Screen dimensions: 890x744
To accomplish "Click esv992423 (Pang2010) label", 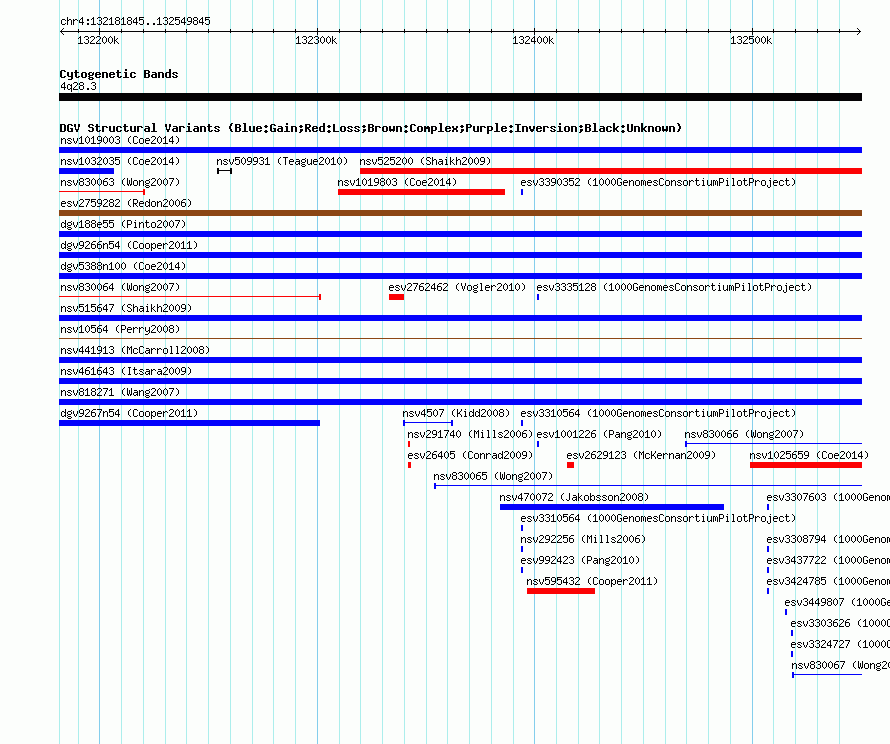I will pos(580,560).
